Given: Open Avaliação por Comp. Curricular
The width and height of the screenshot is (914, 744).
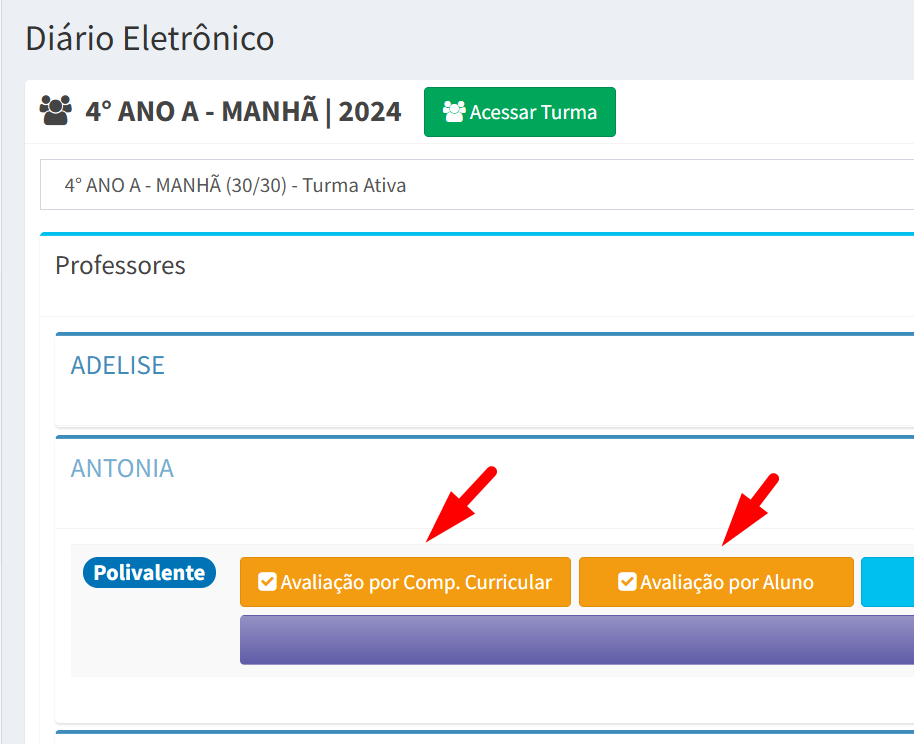Looking at the screenshot, I should point(405,582).
